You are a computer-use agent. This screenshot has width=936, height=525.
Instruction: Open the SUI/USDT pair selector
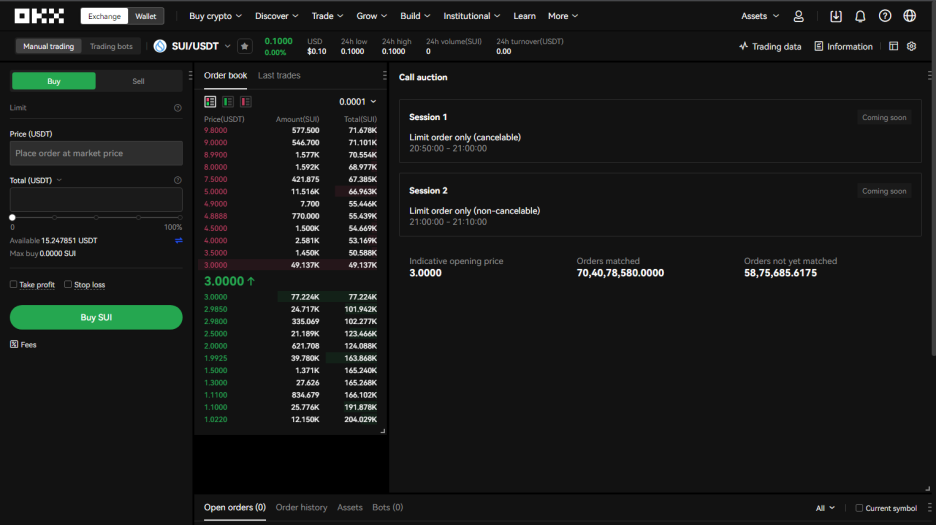(x=201, y=46)
